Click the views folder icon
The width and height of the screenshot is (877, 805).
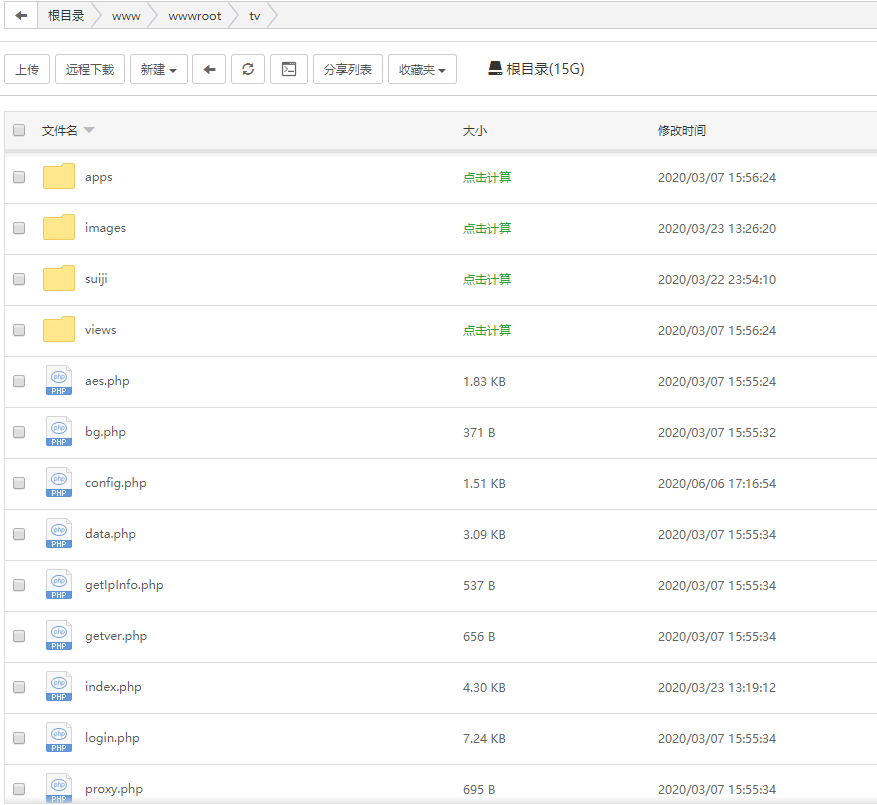pos(59,329)
